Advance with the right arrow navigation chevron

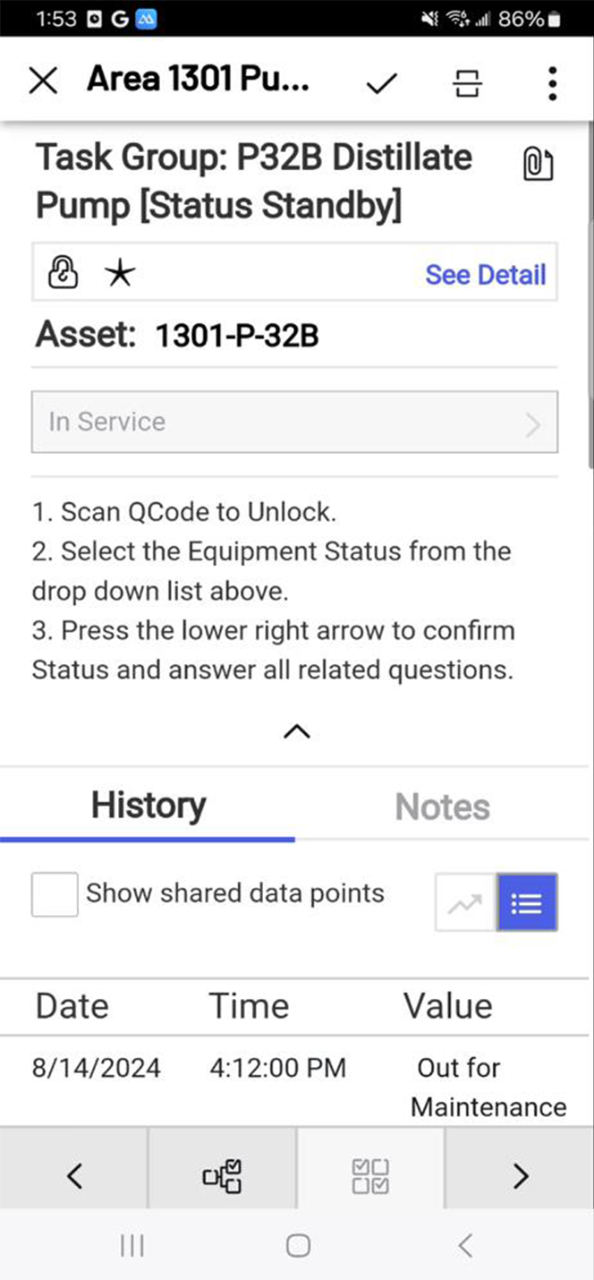[519, 1176]
